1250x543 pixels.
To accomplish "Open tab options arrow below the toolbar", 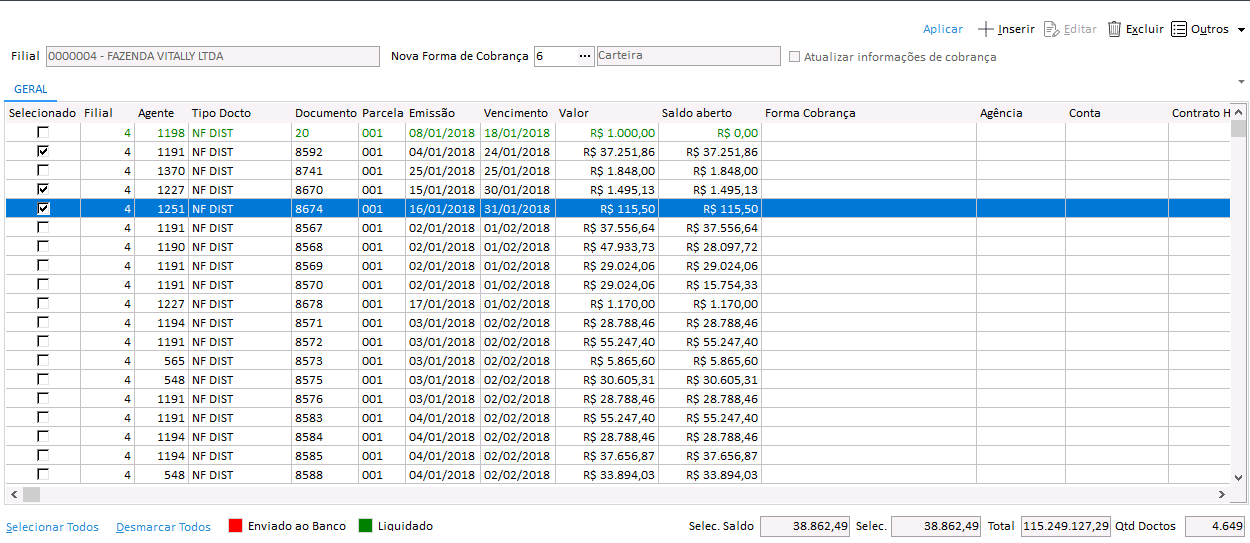I will 1241,81.
